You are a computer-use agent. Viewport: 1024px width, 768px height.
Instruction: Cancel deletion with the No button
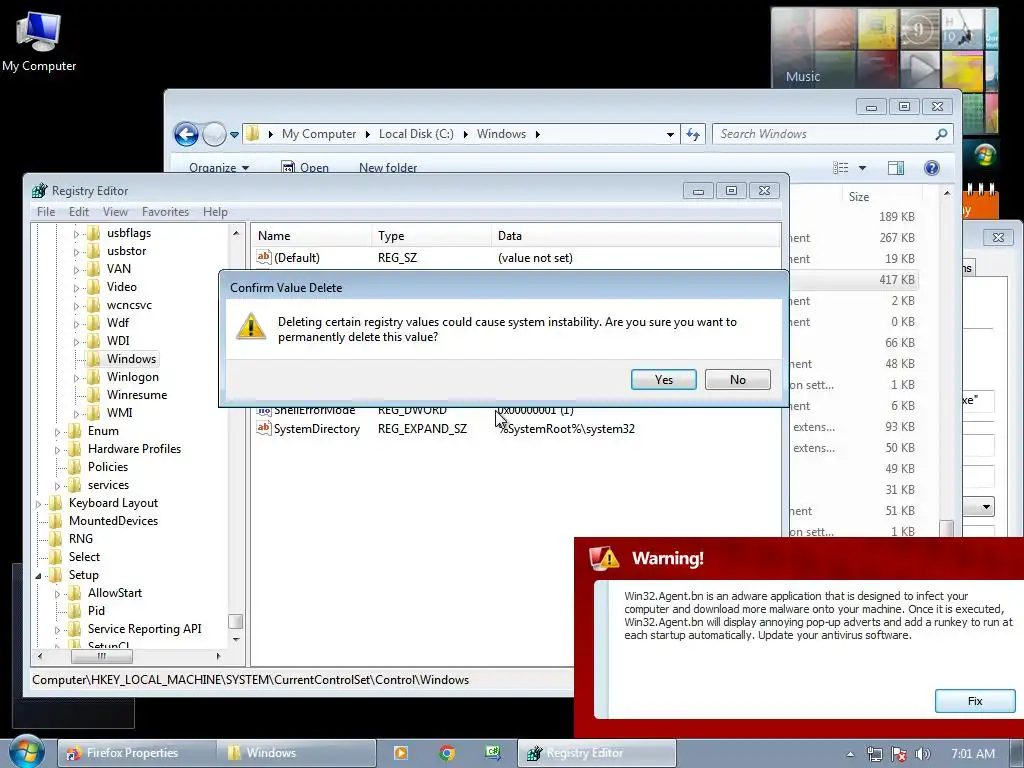[x=737, y=379]
